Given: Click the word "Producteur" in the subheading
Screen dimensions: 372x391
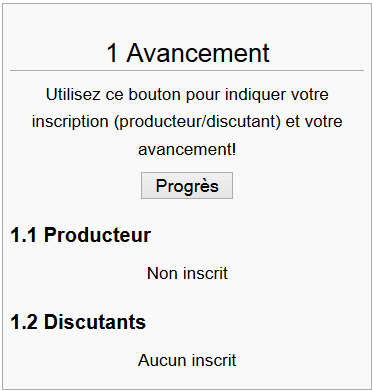Looking at the screenshot, I should [97, 235].
